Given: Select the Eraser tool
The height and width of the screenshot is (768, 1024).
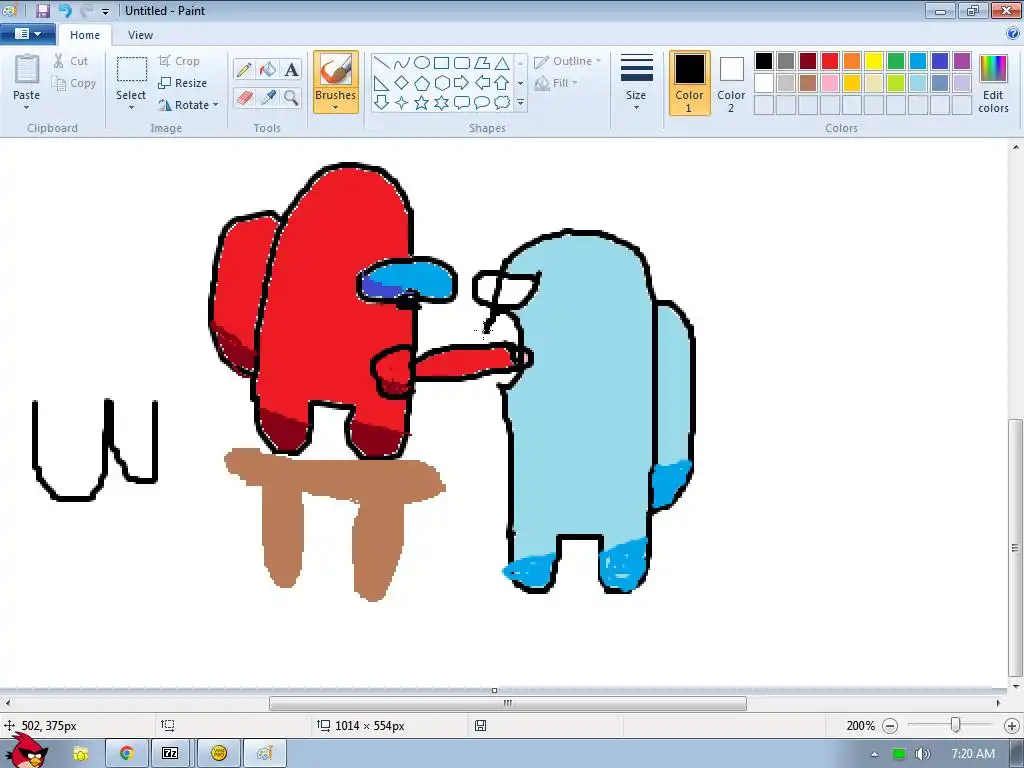Looking at the screenshot, I should tap(244, 98).
